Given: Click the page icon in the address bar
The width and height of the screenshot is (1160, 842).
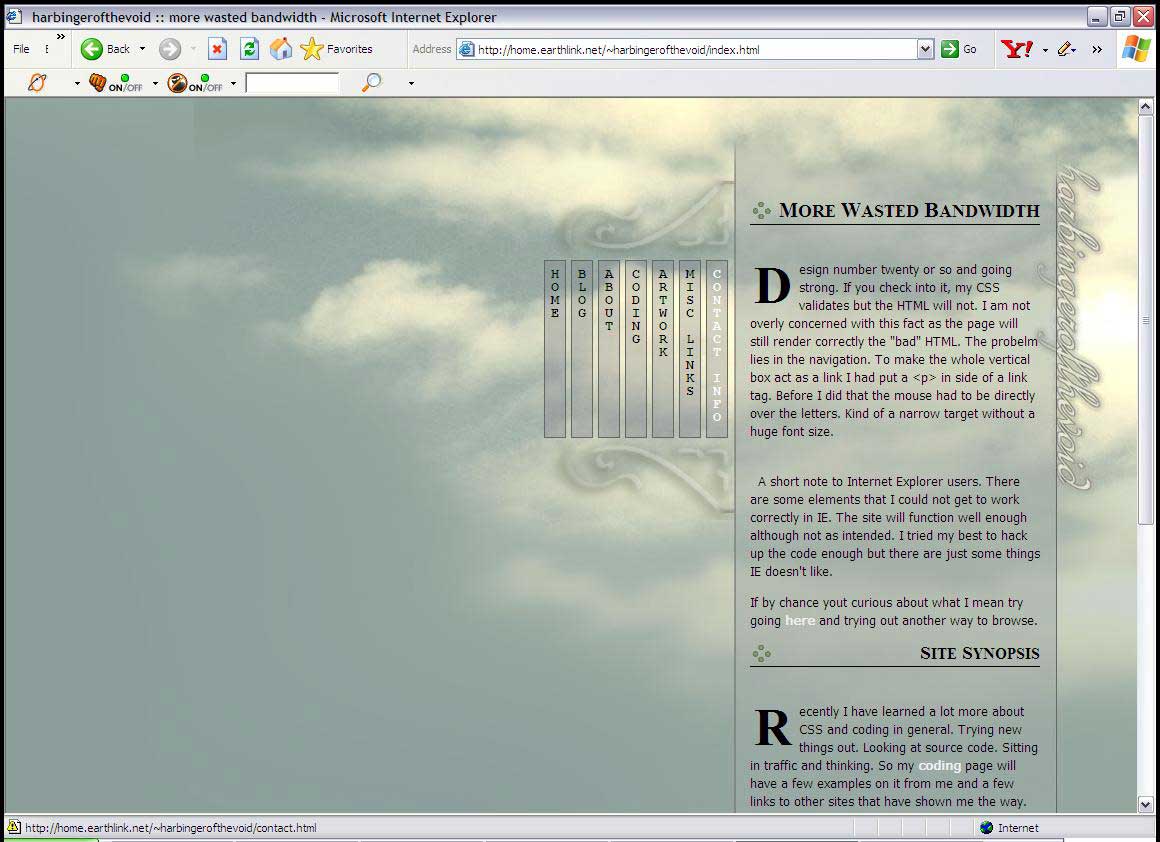Looking at the screenshot, I should pos(466,50).
